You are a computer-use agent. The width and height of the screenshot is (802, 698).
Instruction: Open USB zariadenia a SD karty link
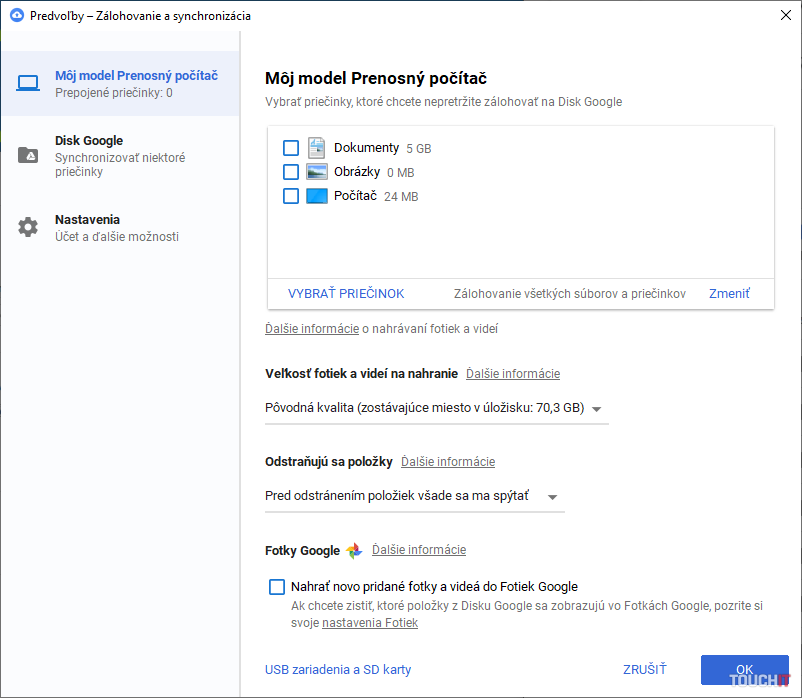[x=338, y=670]
